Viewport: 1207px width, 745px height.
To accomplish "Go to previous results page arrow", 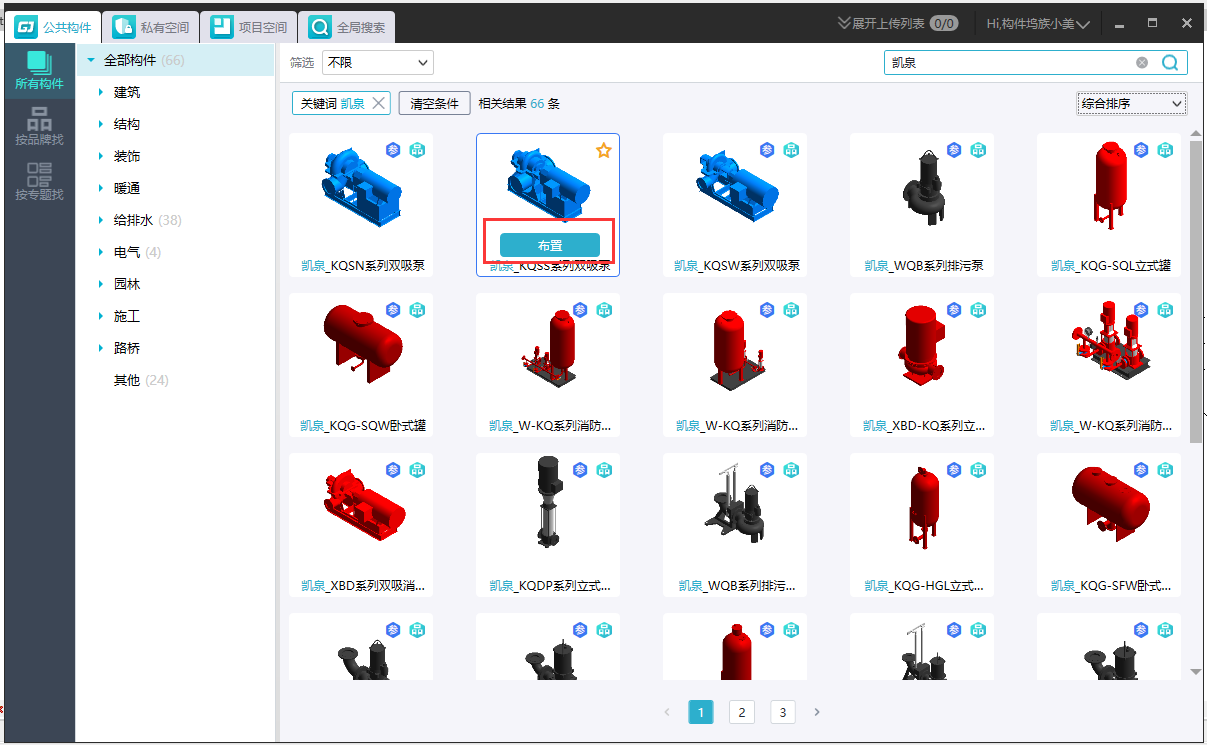I will click(x=667, y=712).
